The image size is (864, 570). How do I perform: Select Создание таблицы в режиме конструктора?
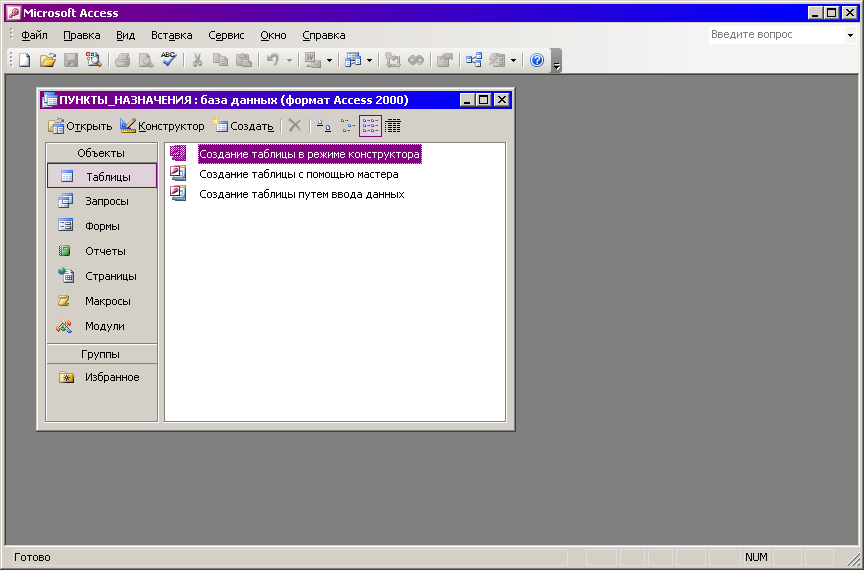pos(309,154)
